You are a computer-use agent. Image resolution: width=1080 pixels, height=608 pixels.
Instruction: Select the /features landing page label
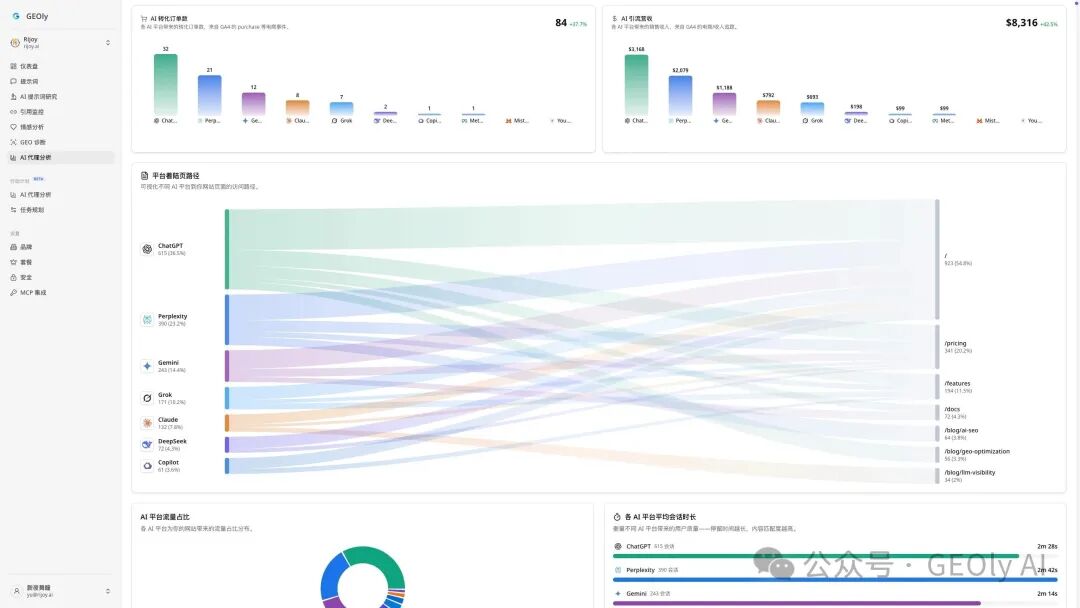(x=957, y=384)
